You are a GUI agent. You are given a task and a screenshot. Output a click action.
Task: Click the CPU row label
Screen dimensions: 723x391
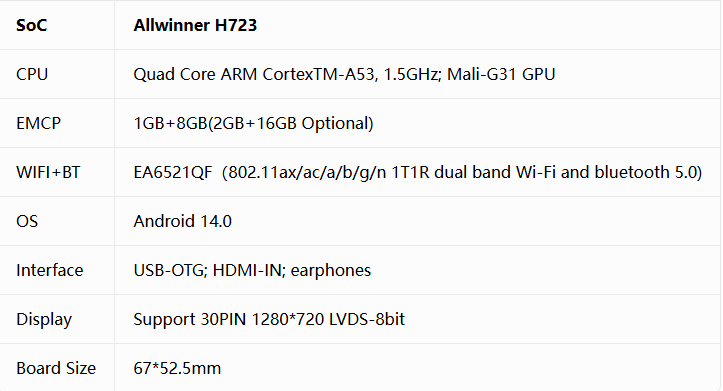(32, 74)
